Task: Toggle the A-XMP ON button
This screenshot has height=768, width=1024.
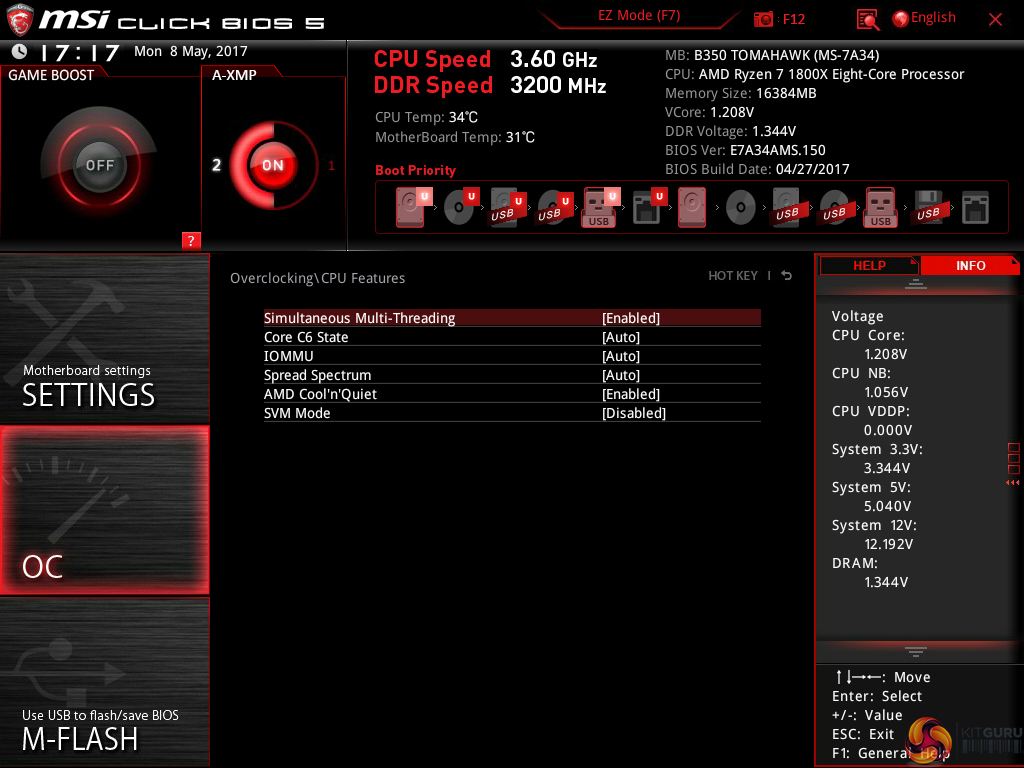Action: click(273, 165)
